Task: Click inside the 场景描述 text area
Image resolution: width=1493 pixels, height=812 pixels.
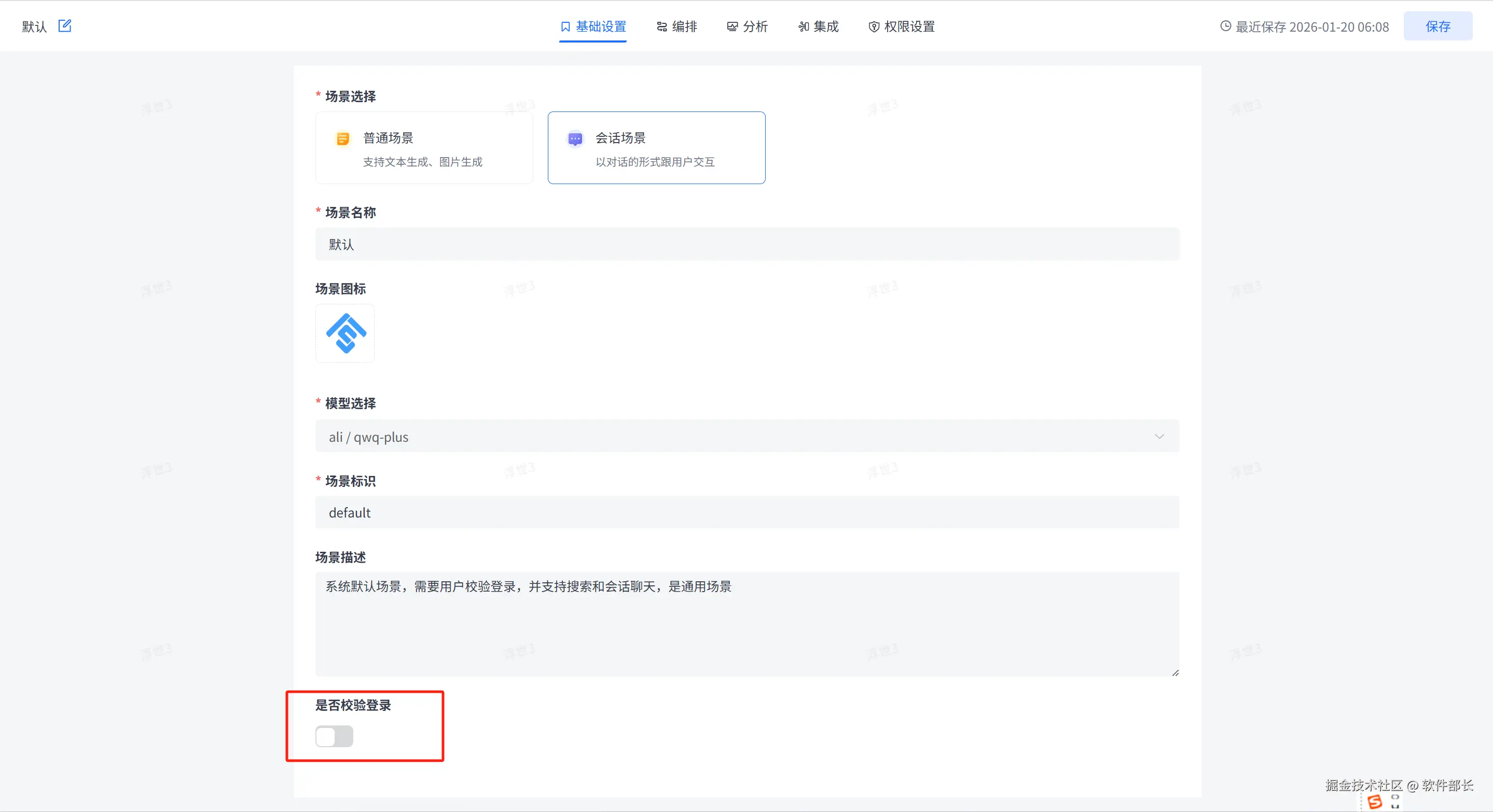Action: tap(746, 625)
